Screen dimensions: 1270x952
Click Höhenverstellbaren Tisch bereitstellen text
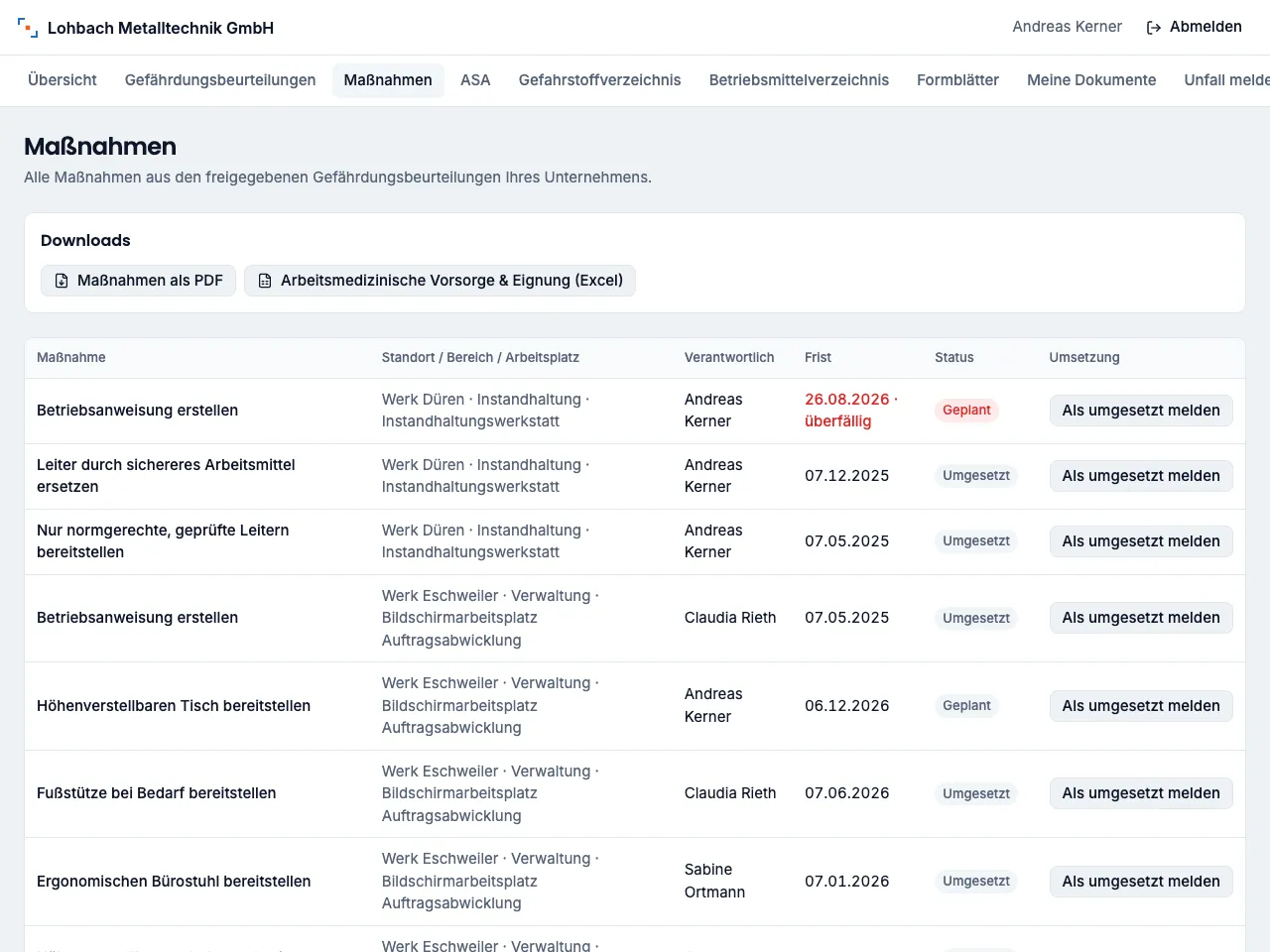pos(174,706)
